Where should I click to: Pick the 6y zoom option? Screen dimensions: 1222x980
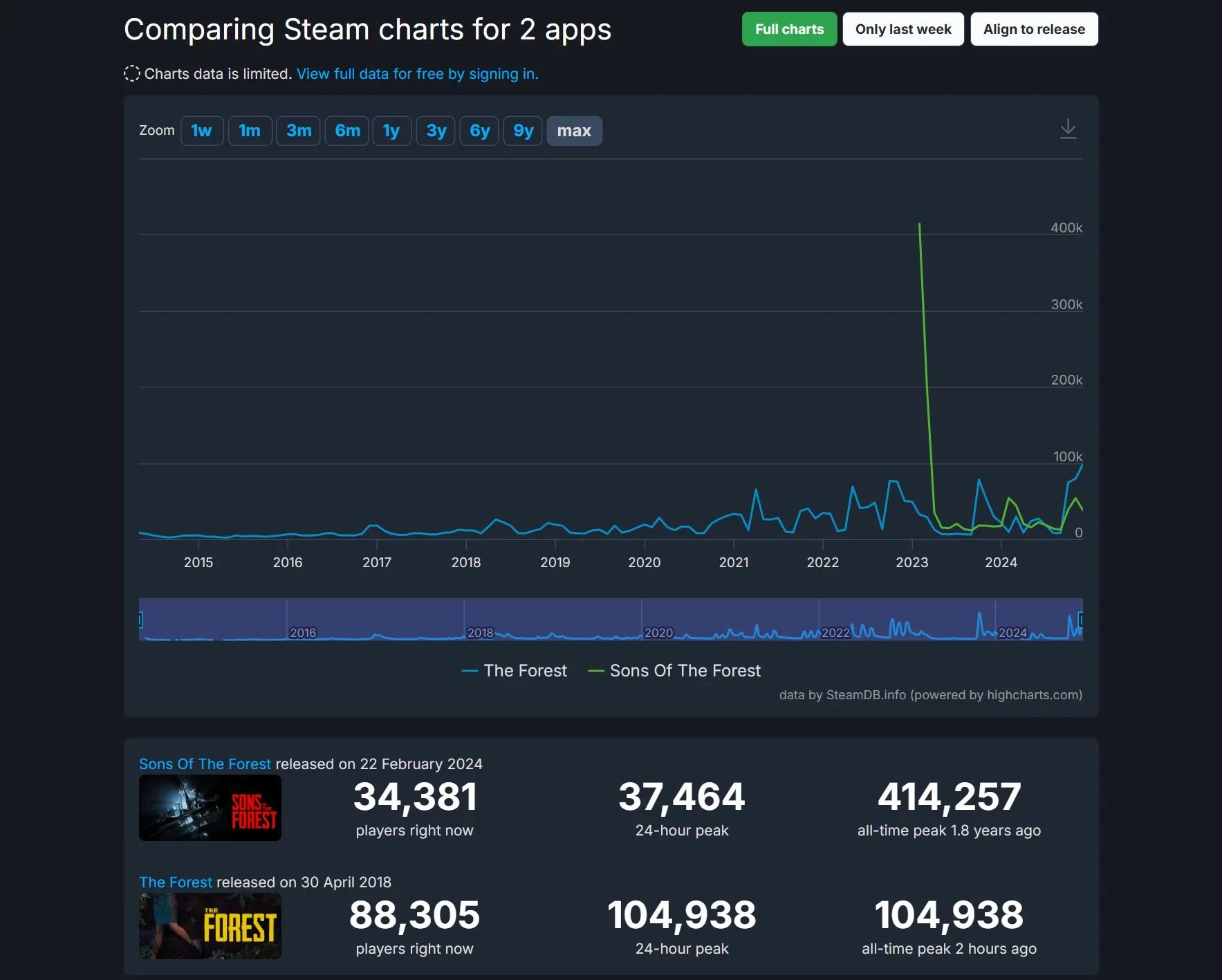pyautogui.click(x=479, y=131)
